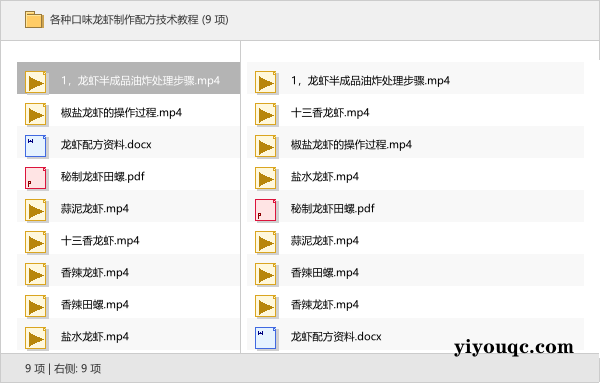This screenshot has height=383, width=600.
Task: Click PDF icon for 秘制龙虾田螺.pdf in left list
Action: (x=36, y=178)
